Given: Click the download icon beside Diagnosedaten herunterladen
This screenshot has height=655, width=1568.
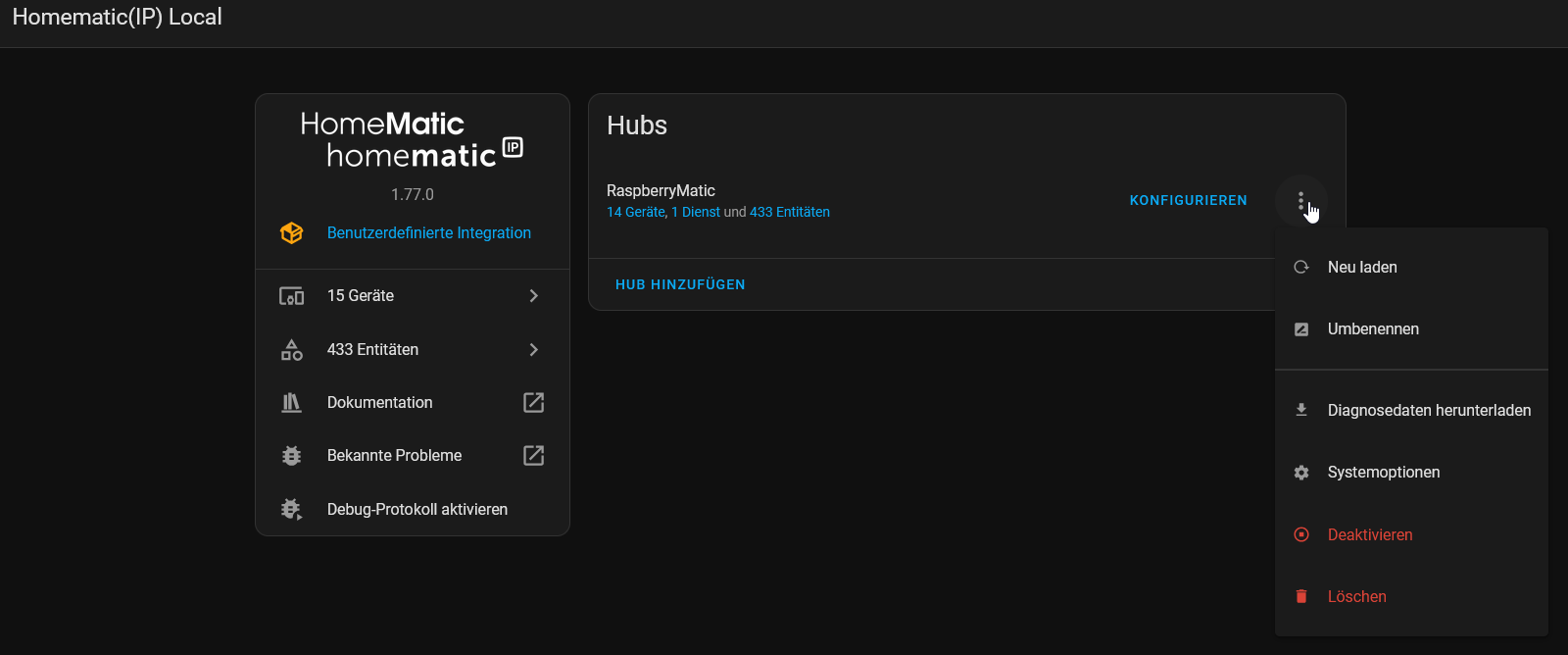Looking at the screenshot, I should tap(1301, 410).
